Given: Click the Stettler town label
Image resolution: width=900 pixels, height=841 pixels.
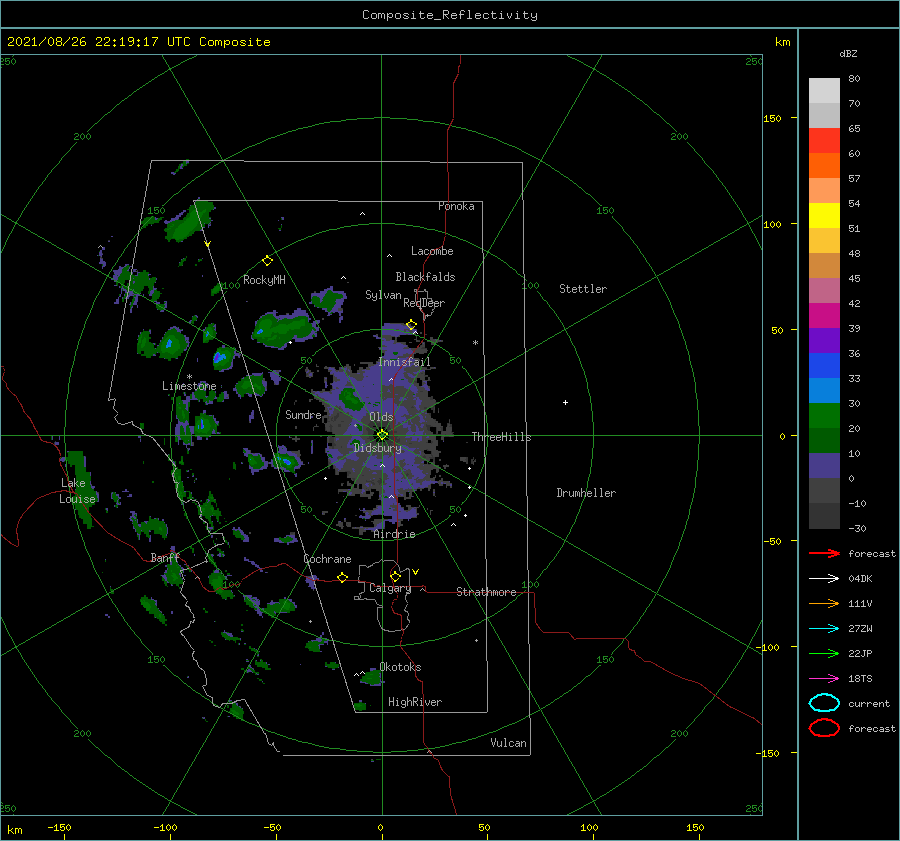Looking at the screenshot, I should point(583,289).
